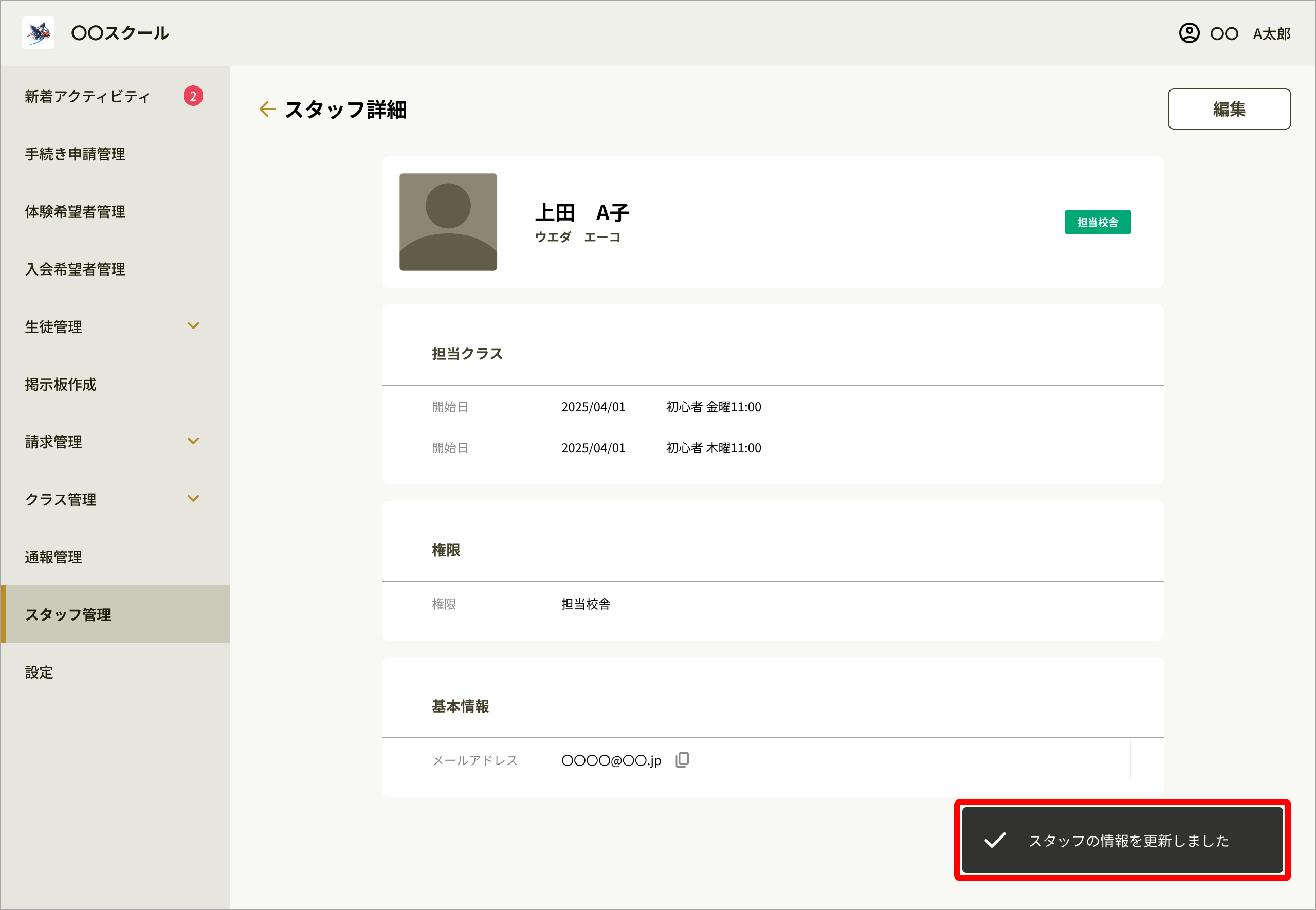Viewport: 1316px width, 910px height.
Task: Click the 2025/04/01 date in the 木曜 row
Action: click(593, 448)
